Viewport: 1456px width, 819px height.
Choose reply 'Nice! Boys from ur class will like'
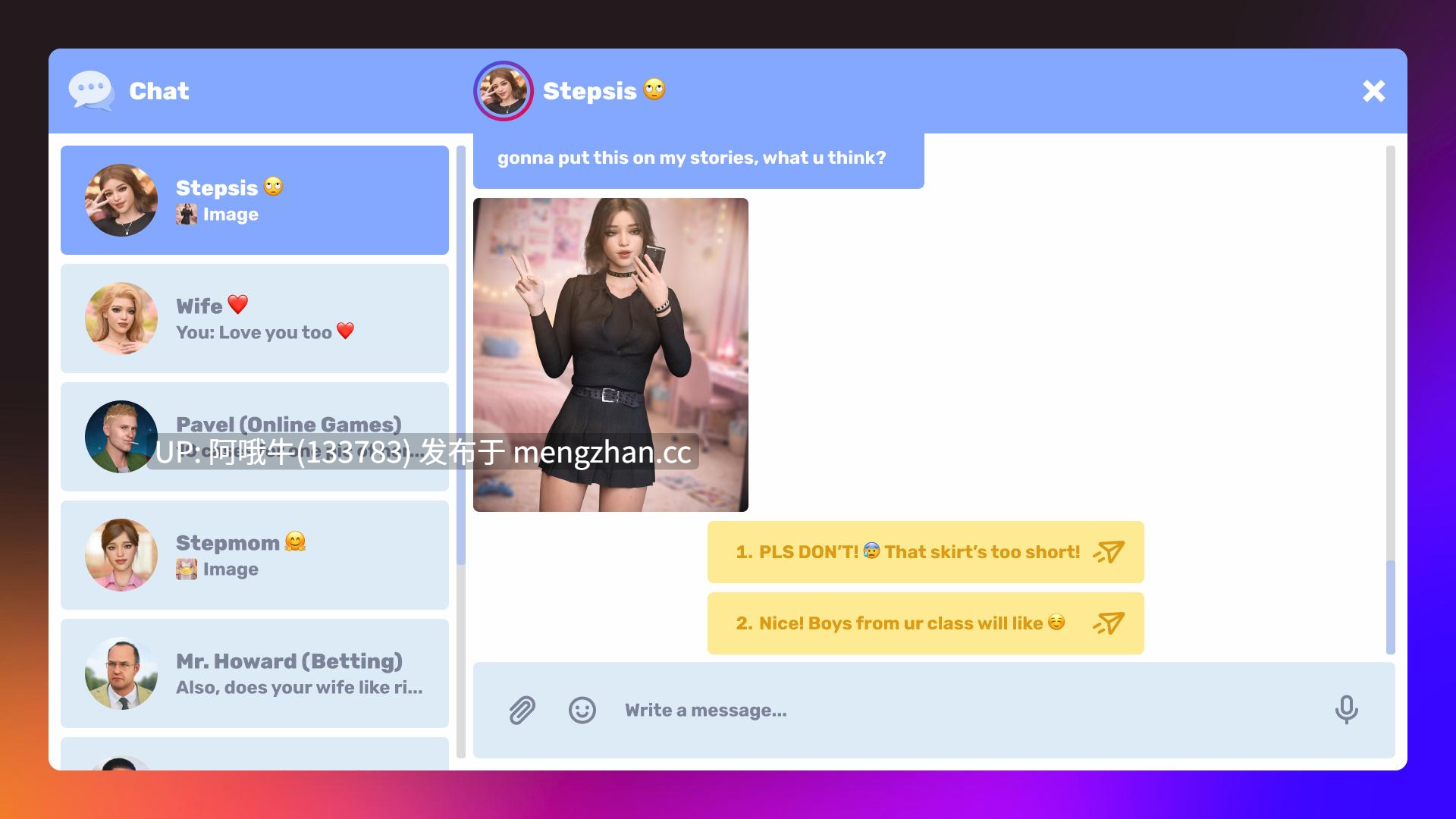(x=925, y=623)
